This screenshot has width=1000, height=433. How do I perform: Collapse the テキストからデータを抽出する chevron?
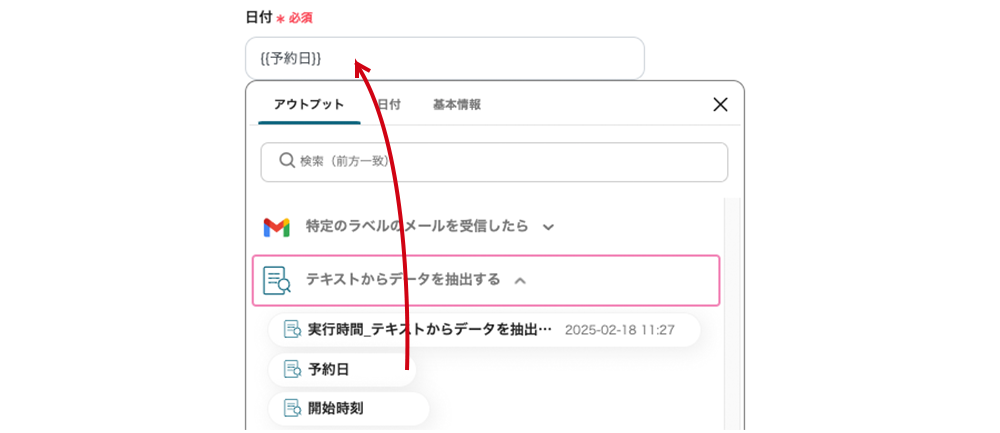(520, 280)
